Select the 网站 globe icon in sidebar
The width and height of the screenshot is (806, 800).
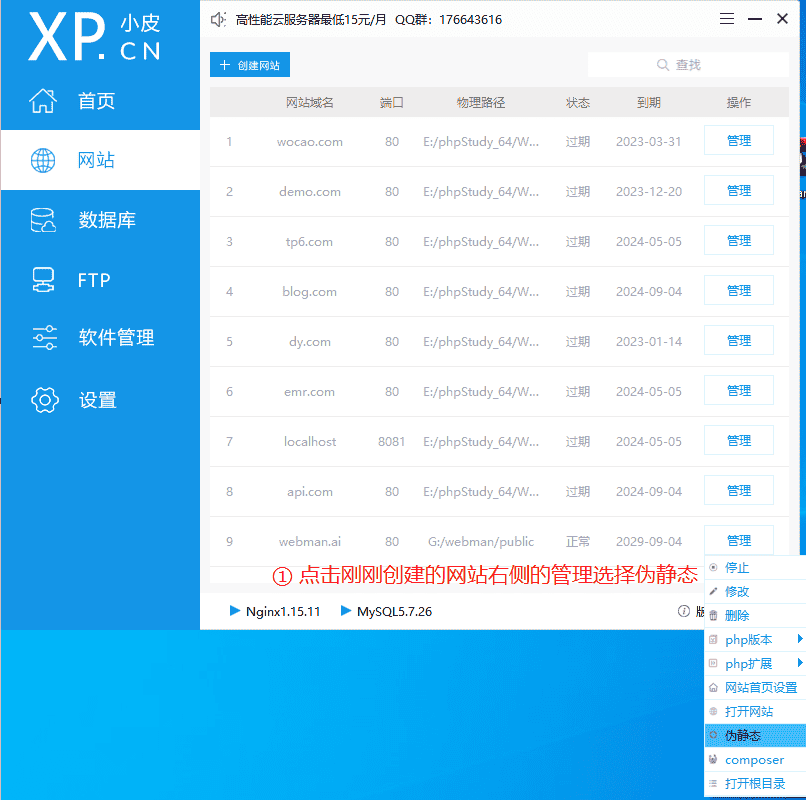click(x=44, y=160)
